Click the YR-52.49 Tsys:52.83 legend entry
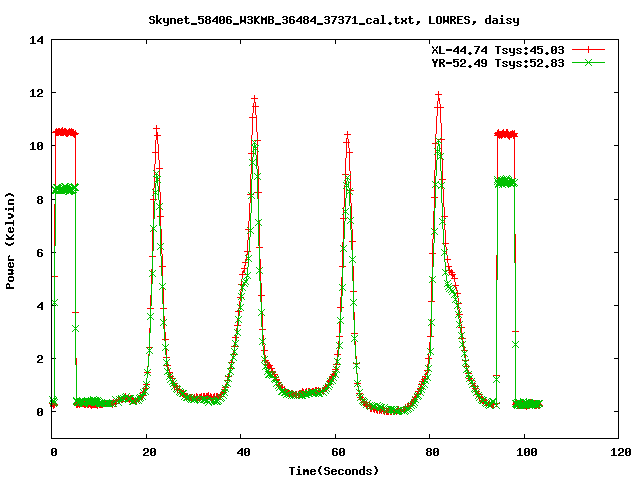The width and height of the screenshot is (640, 480). 498,63
